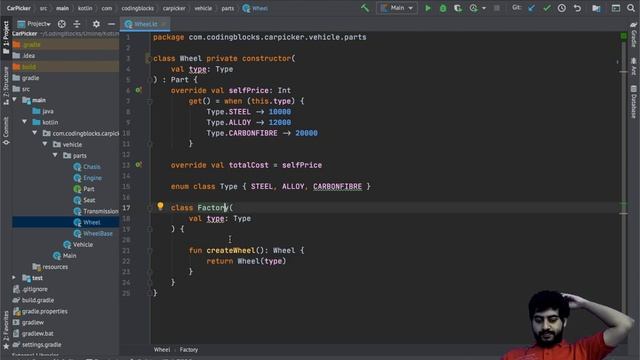Collapse the main folder in tree
This screenshot has height=360, width=640.
pyautogui.click(x=15, y=100)
